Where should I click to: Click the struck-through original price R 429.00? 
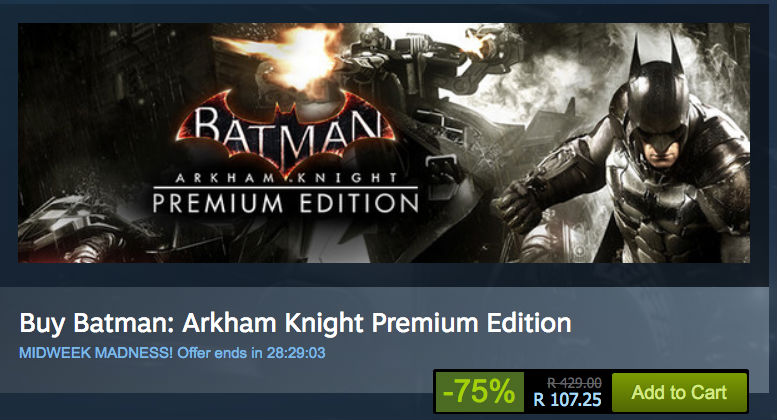[x=574, y=382]
